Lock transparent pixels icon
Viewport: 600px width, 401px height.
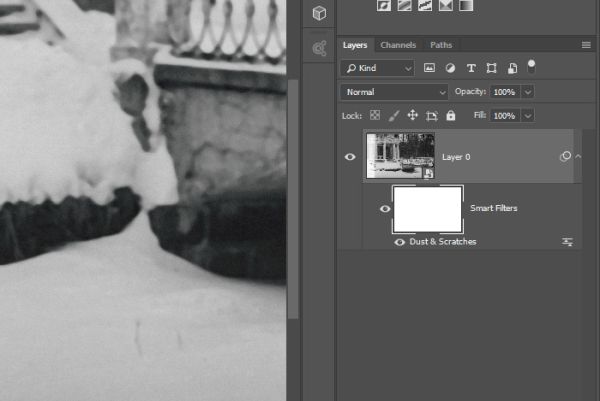[x=375, y=115]
